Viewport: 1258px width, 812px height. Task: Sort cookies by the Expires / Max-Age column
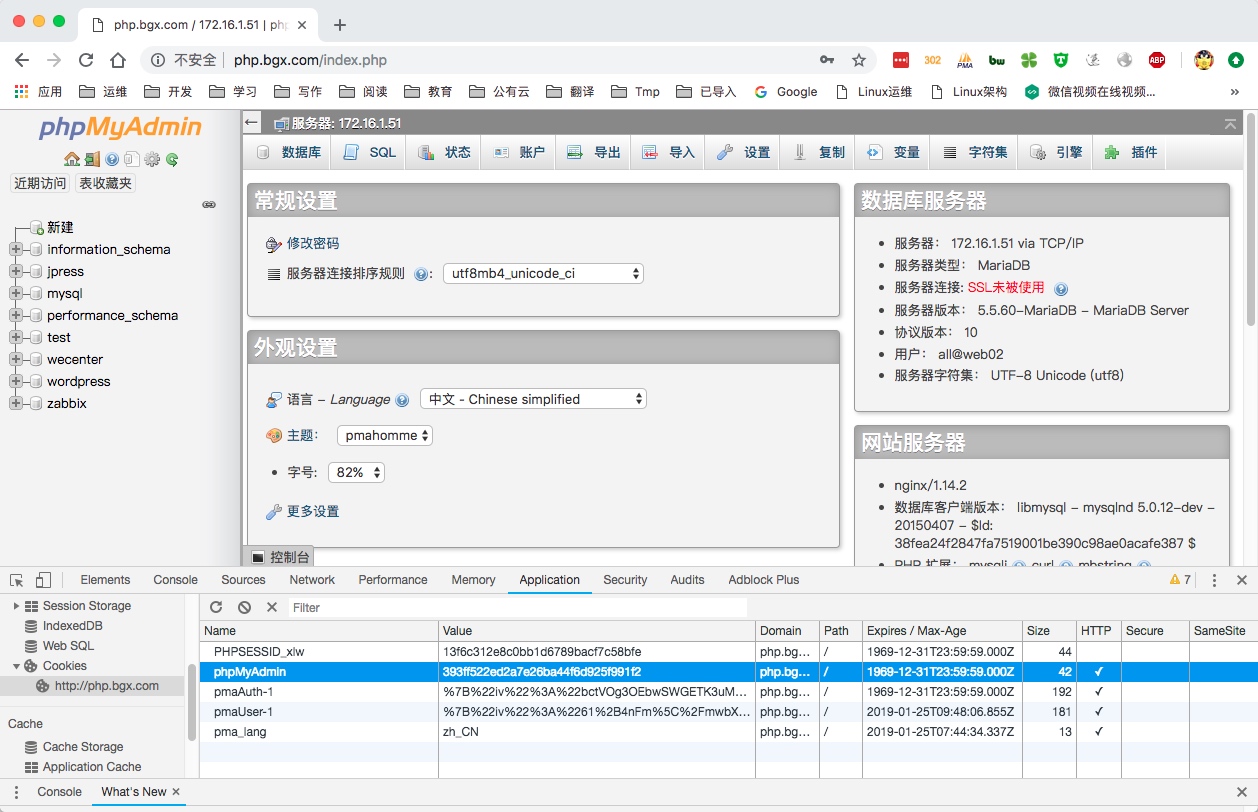pos(943,631)
